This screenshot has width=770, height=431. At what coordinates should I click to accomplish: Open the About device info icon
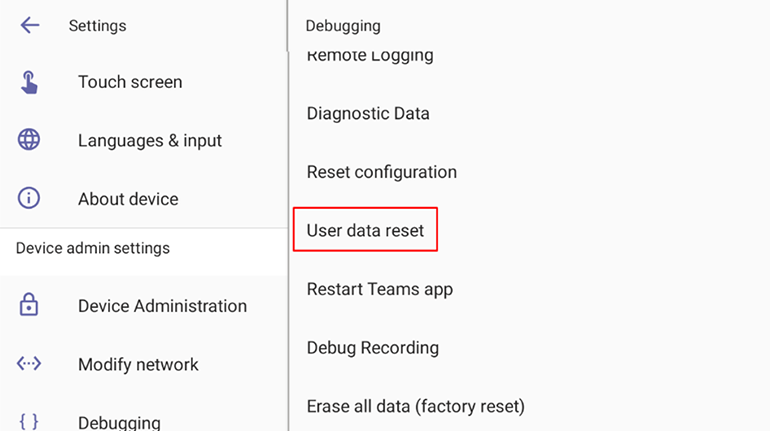click(29, 198)
